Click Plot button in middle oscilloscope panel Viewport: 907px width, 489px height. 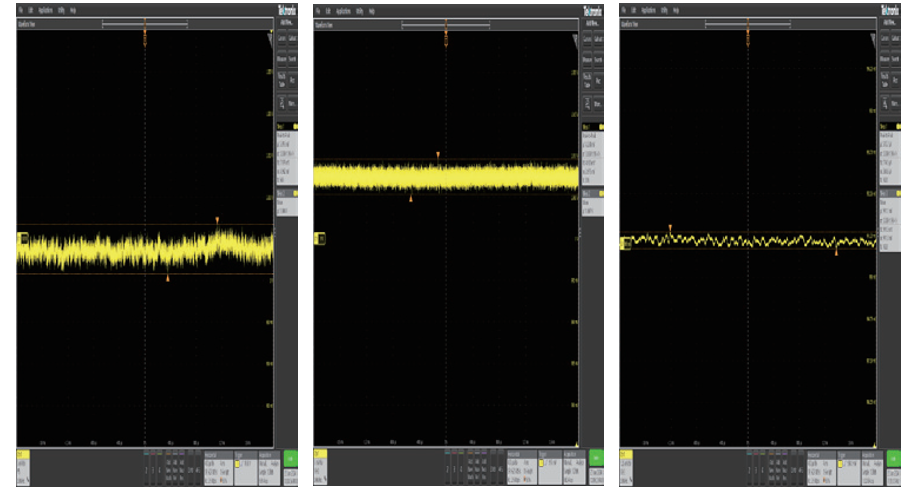pos(599,79)
